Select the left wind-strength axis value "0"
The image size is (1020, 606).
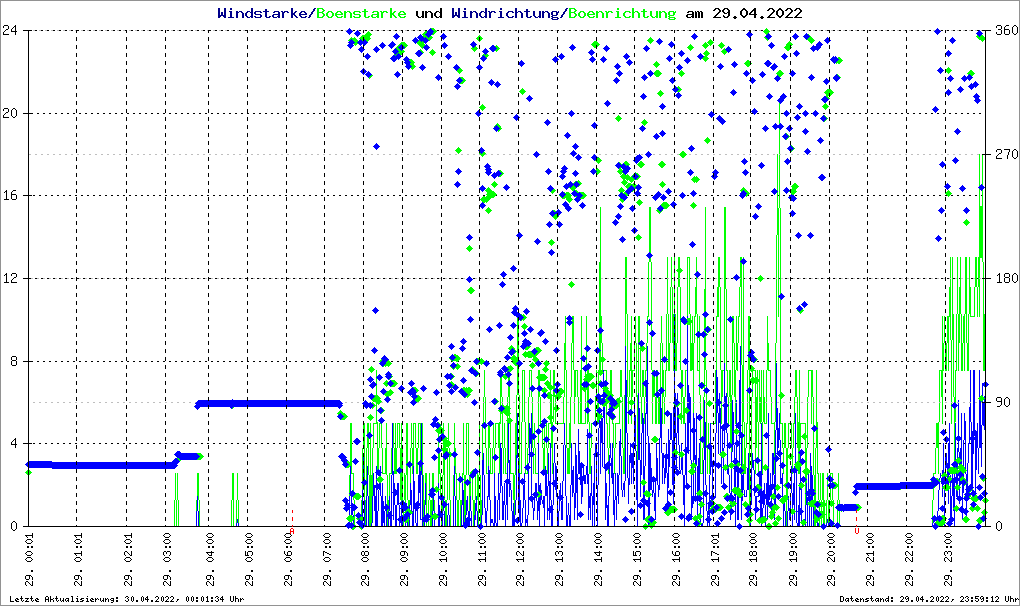click(x=14, y=526)
